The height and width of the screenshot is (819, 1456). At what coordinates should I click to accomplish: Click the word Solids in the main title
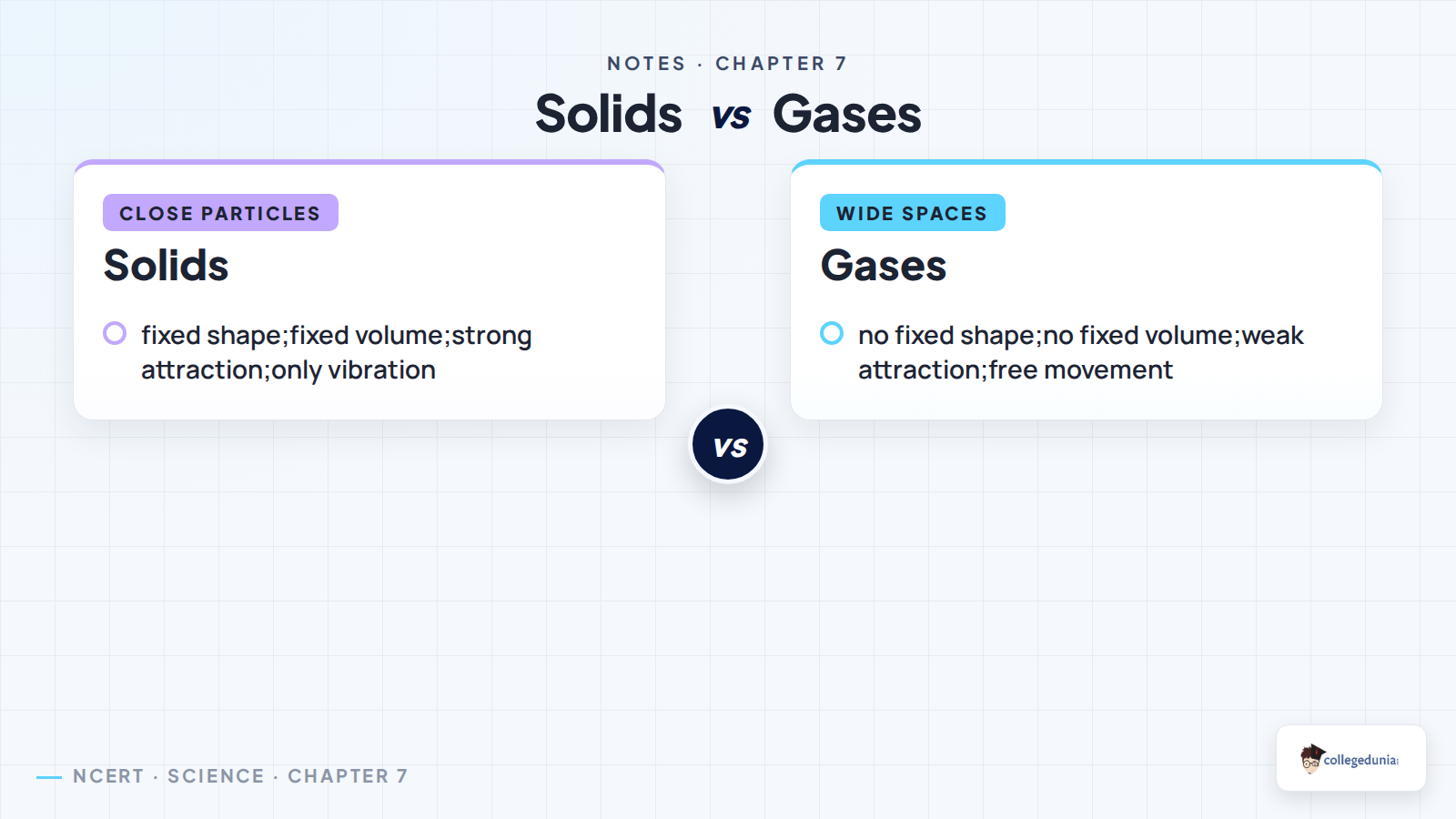[609, 114]
